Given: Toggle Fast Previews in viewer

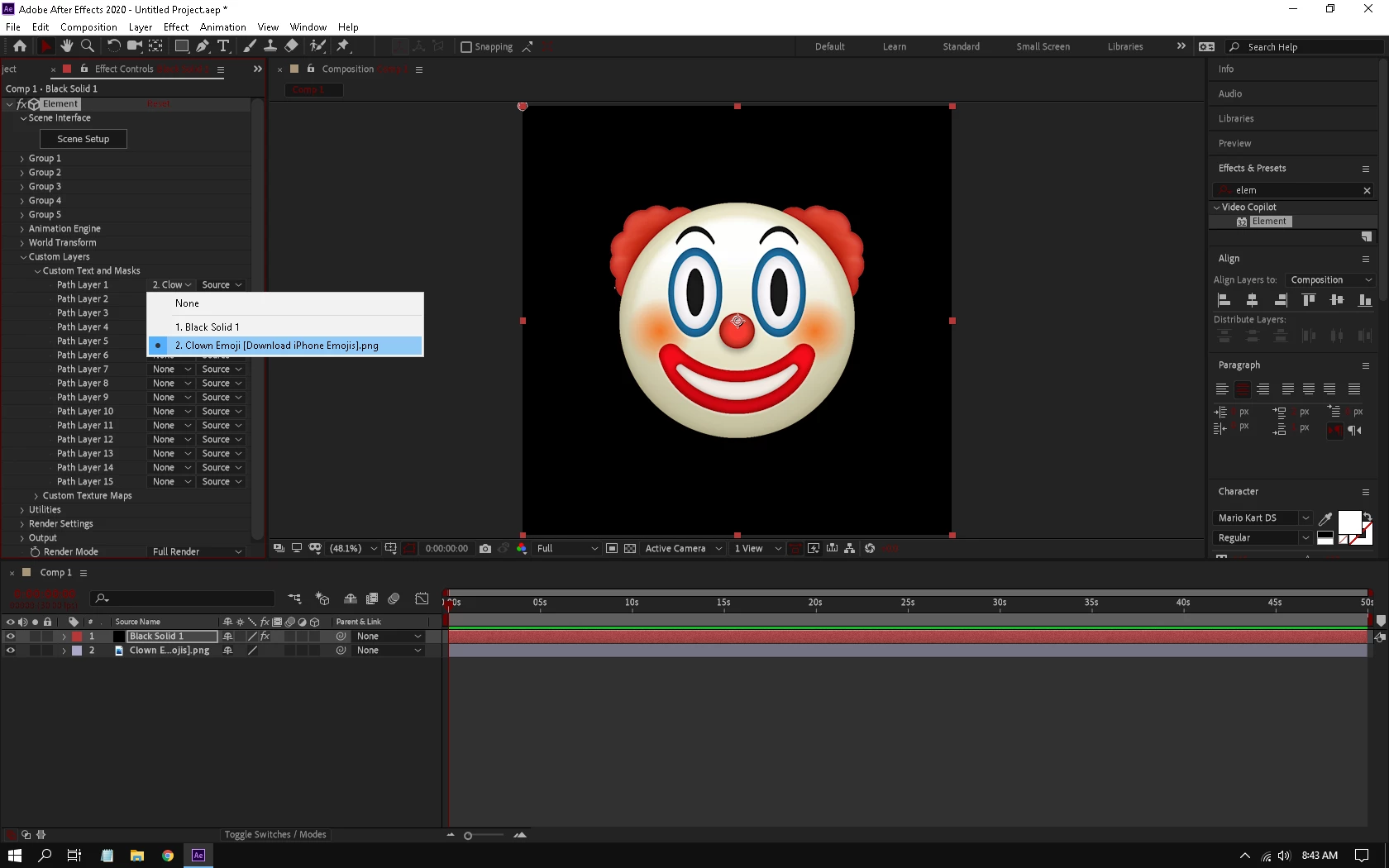Looking at the screenshot, I should coord(814,548).
